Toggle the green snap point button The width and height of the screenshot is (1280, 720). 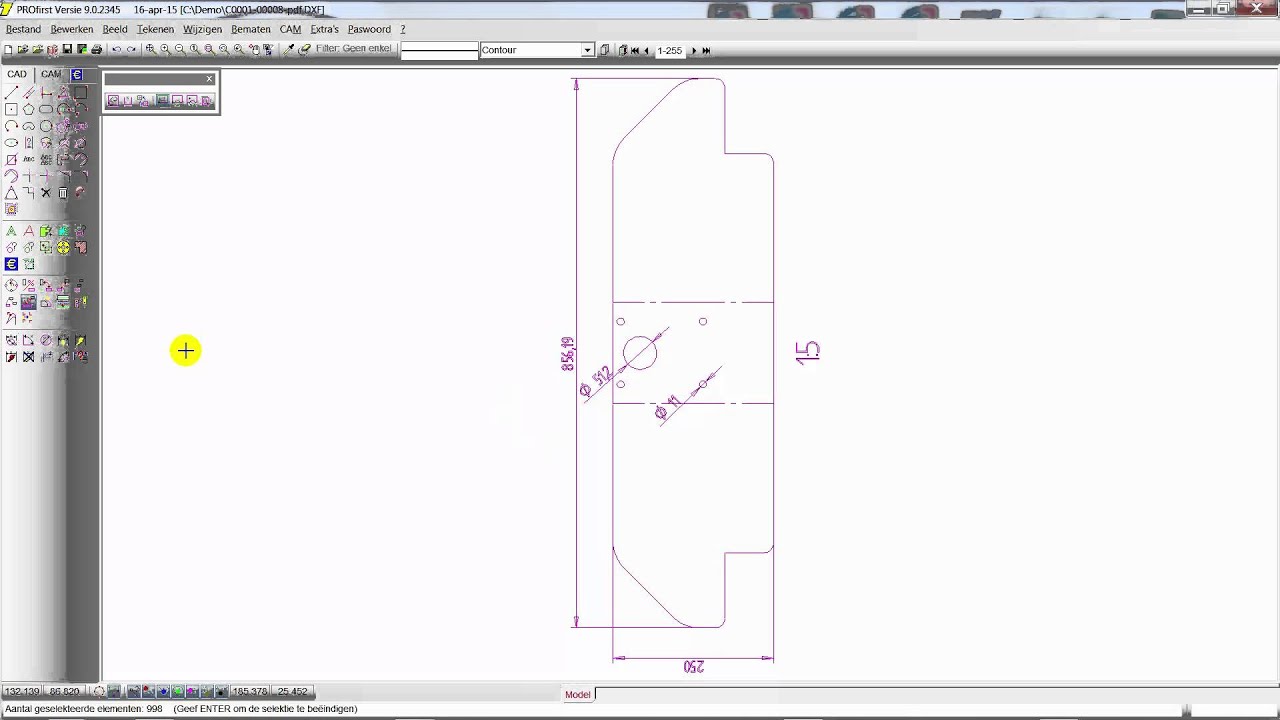(178, 692)
